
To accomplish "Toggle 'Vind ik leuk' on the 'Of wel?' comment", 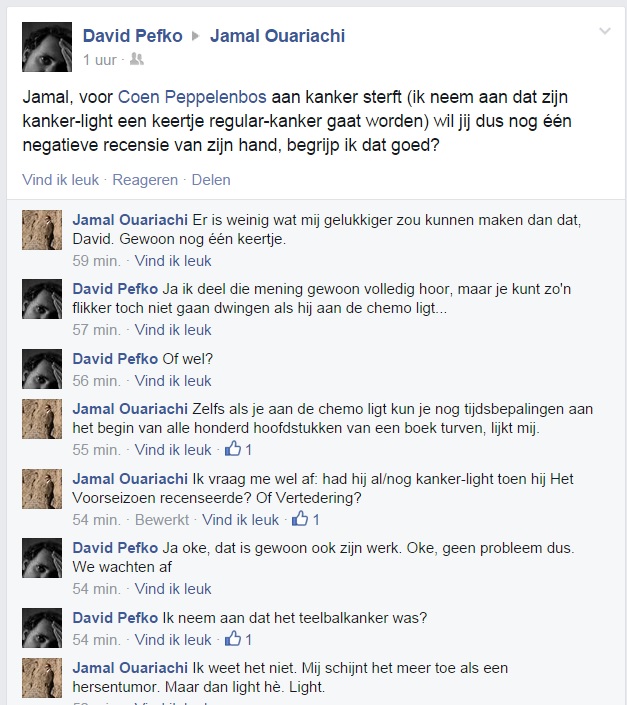I will tap(173, 381).
